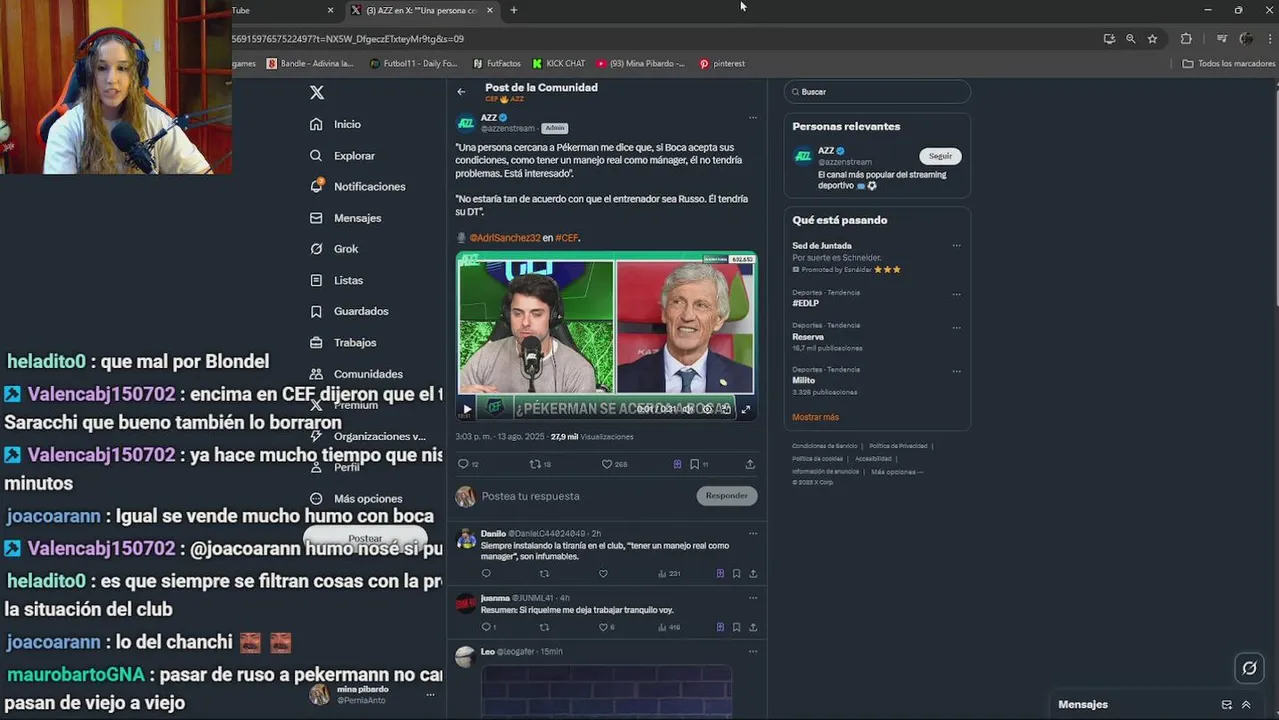The width and height of the screenshot is (1279, 720).
Task: Like juanma's reply
Action: point(603,627)
